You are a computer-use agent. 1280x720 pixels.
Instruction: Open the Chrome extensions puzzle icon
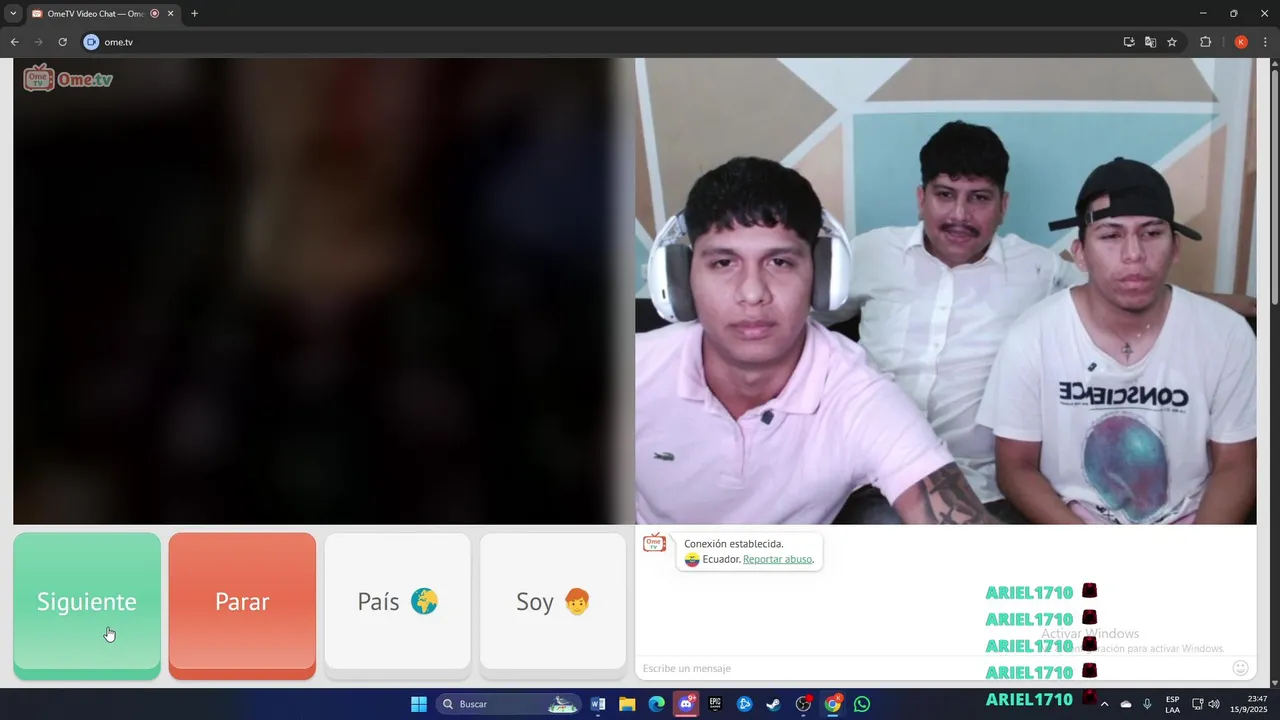pyautogui.click(x=1205, y=42)
